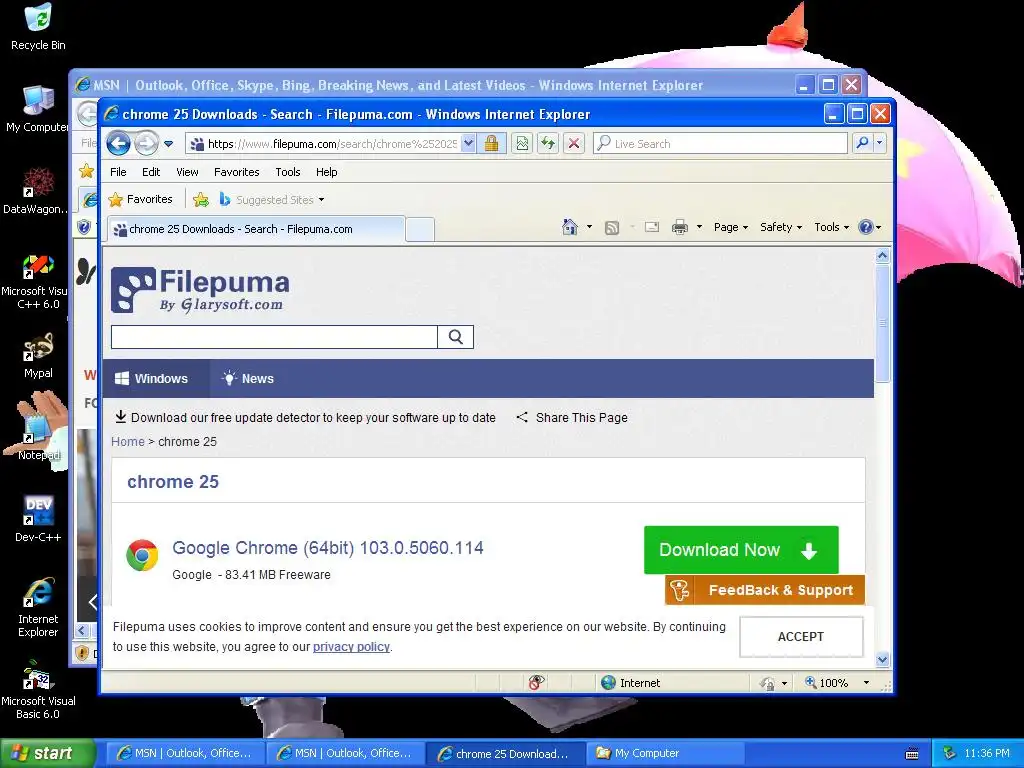The width and height of the screenshot is (1024, 768).
Task: Open Google Chrome (64bit) 103.0.5060.114 link
Action: coord(328,548)
